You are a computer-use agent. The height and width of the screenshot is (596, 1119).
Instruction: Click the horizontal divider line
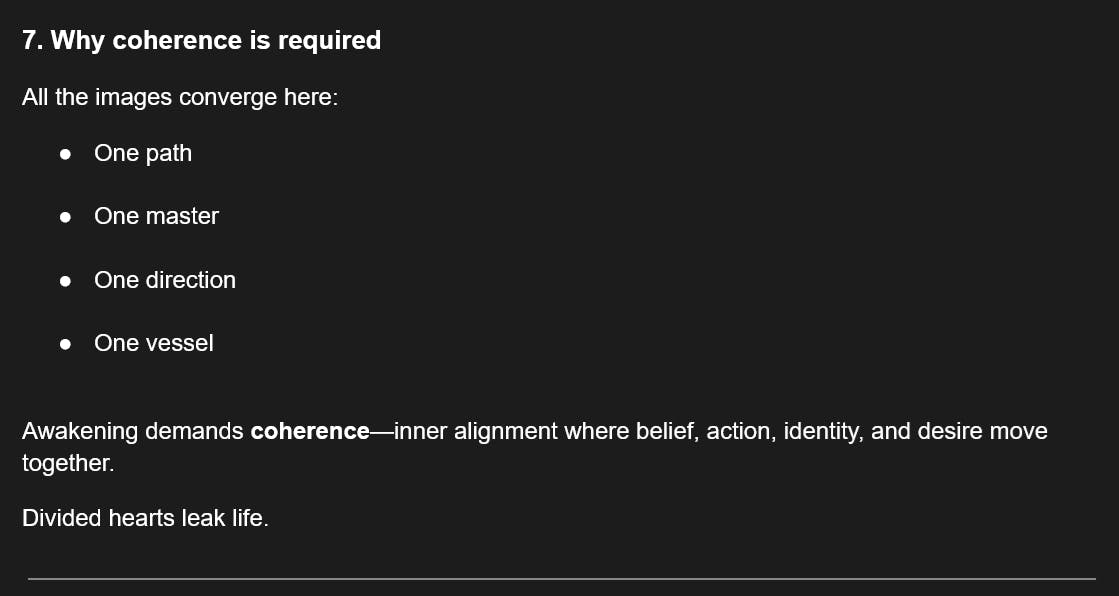pyautogui.click(x=560, y=578)
